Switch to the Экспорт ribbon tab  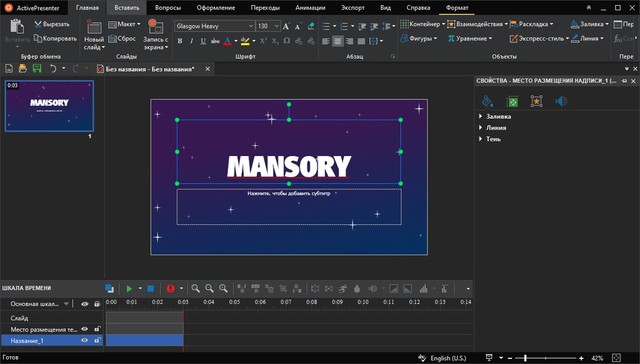click(x=353, y=8)
